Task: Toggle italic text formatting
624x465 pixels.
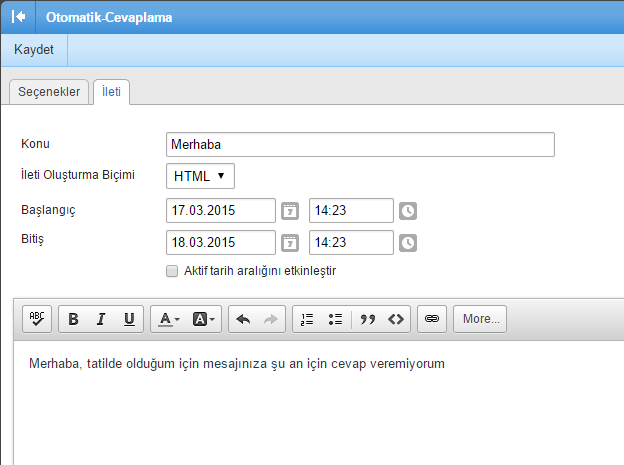Action: pyautogui.click(x=101, y=319)
